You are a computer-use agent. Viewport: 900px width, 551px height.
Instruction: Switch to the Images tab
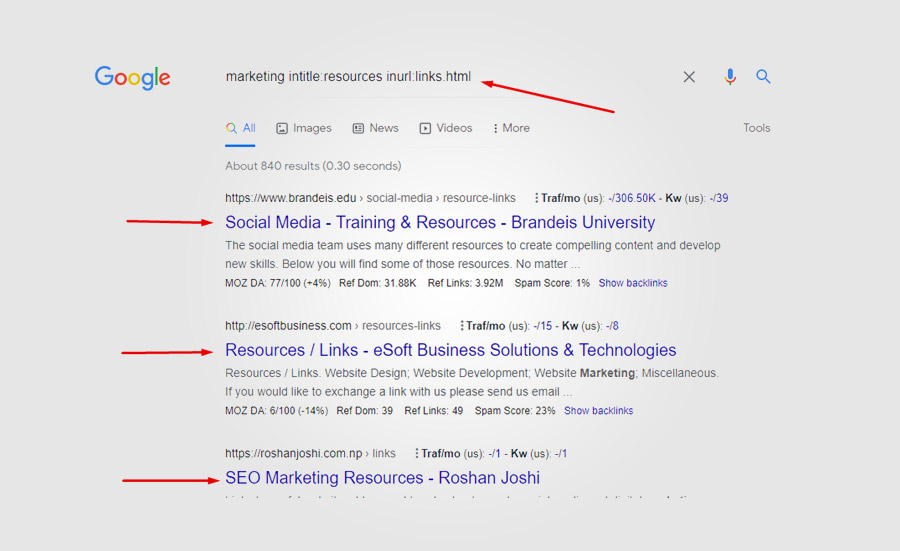(x=304, y=128)
